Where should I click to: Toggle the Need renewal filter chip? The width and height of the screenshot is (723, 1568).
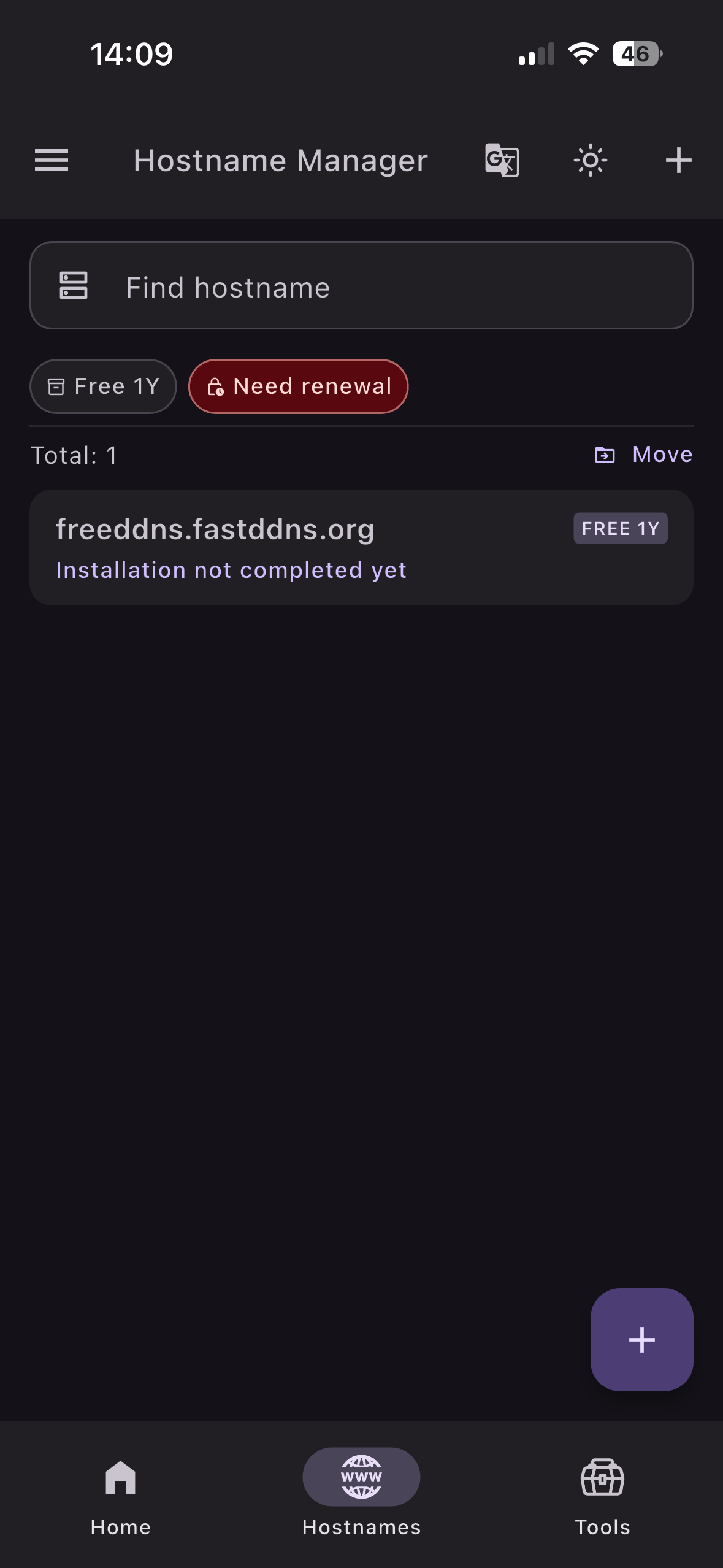pyautogui.click(x=299, y=386)
